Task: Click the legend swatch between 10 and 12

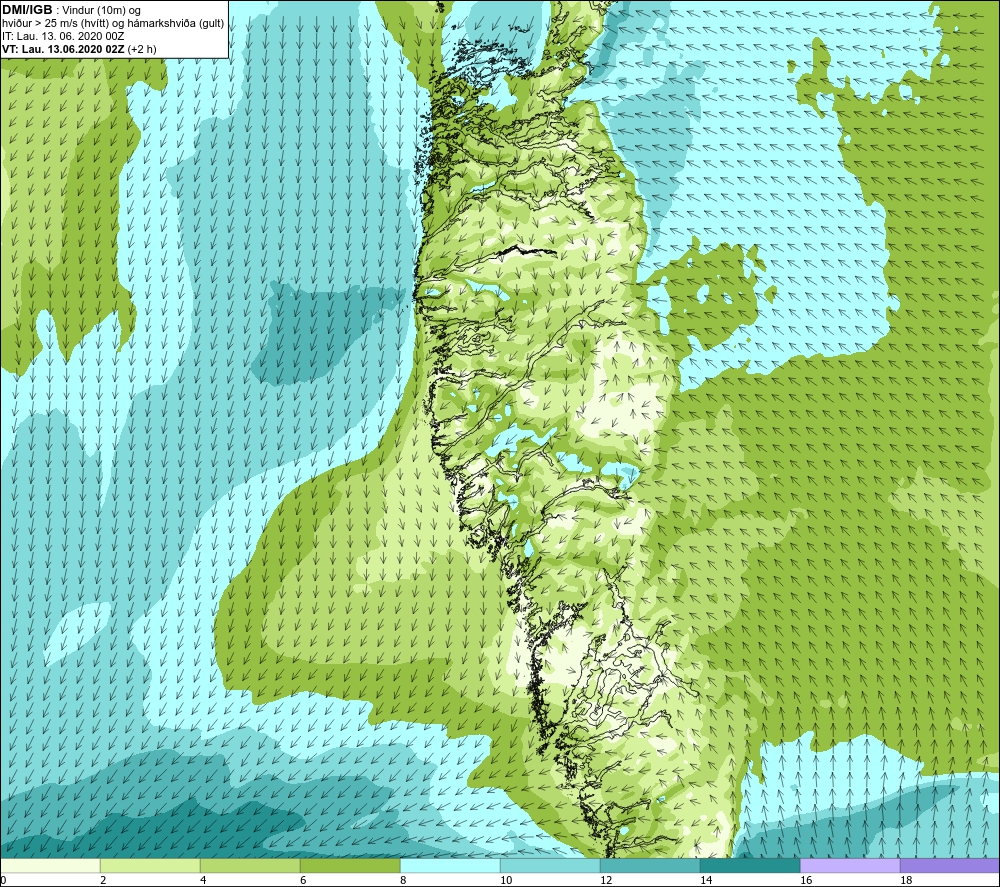Action: point(550,865)
